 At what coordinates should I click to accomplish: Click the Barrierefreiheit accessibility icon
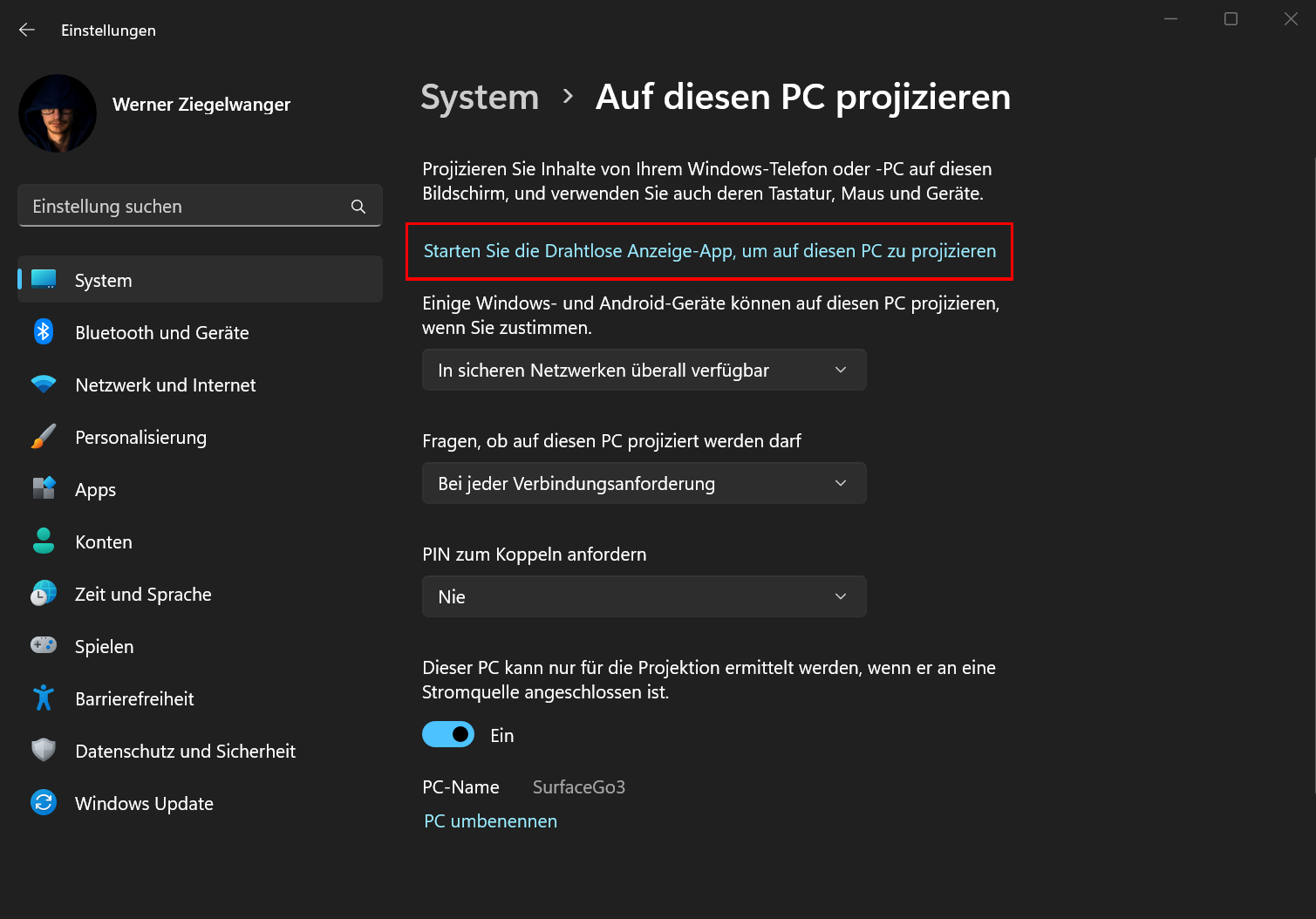coord(44,698)
